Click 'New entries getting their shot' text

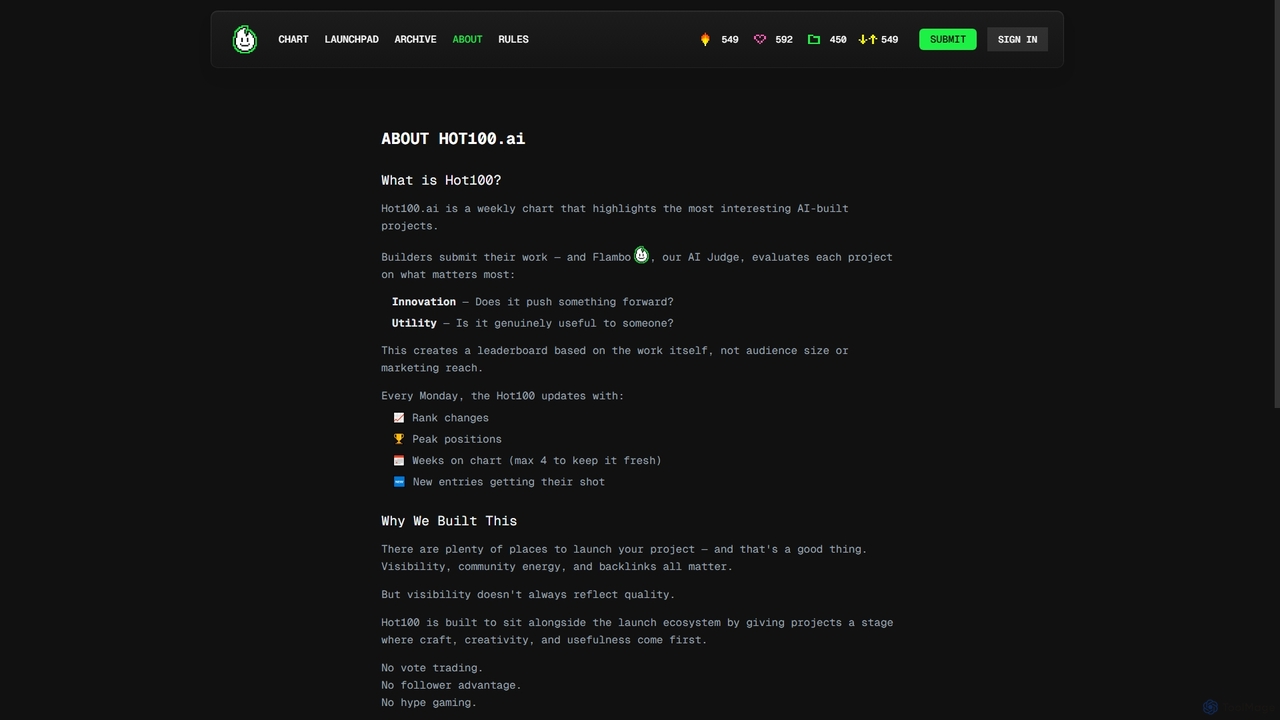508,482
